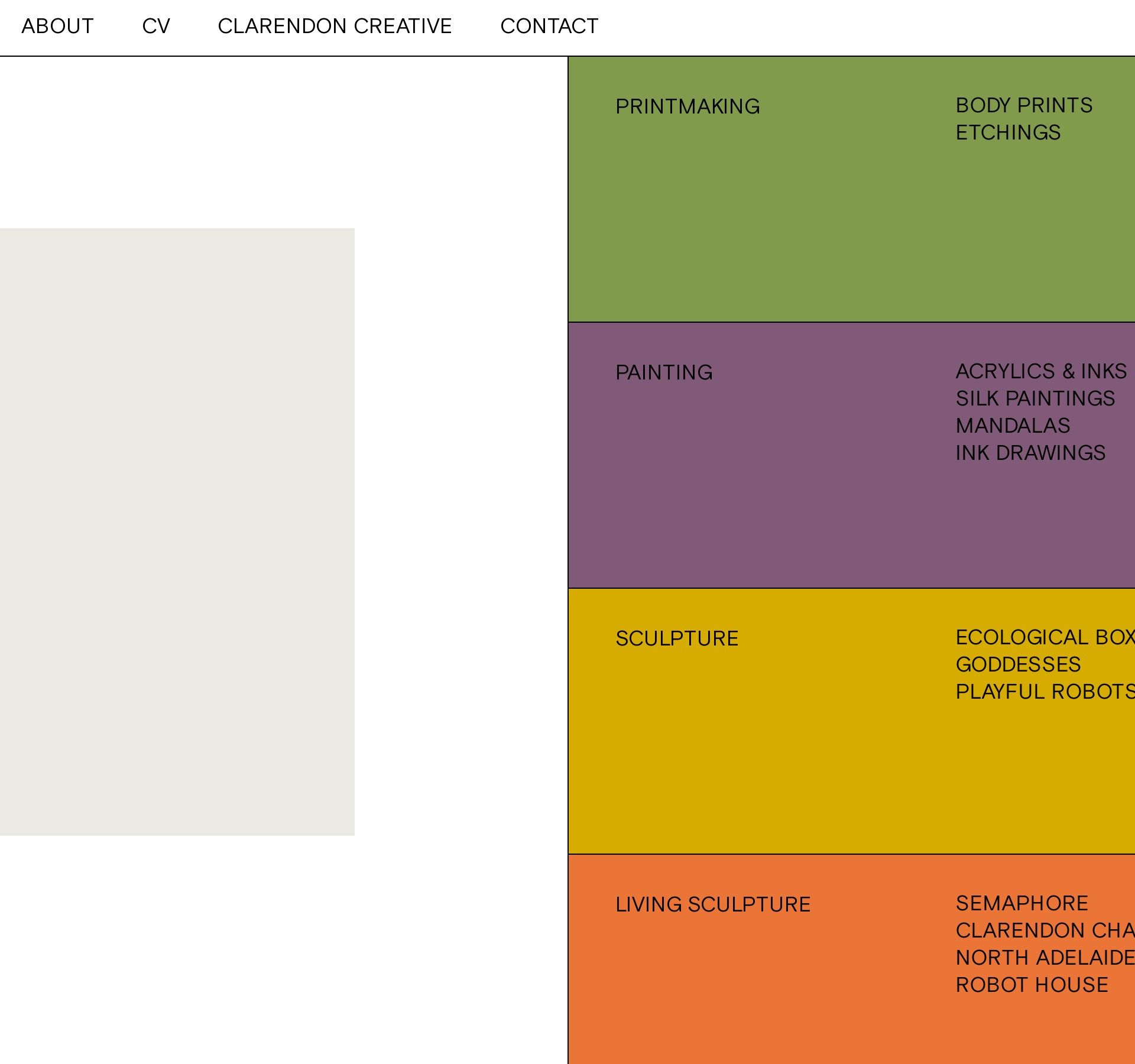Viewport: 1135px width, 1064px height.
Task: Select the Living Sculpture heading
Action: tap(713, 904)
